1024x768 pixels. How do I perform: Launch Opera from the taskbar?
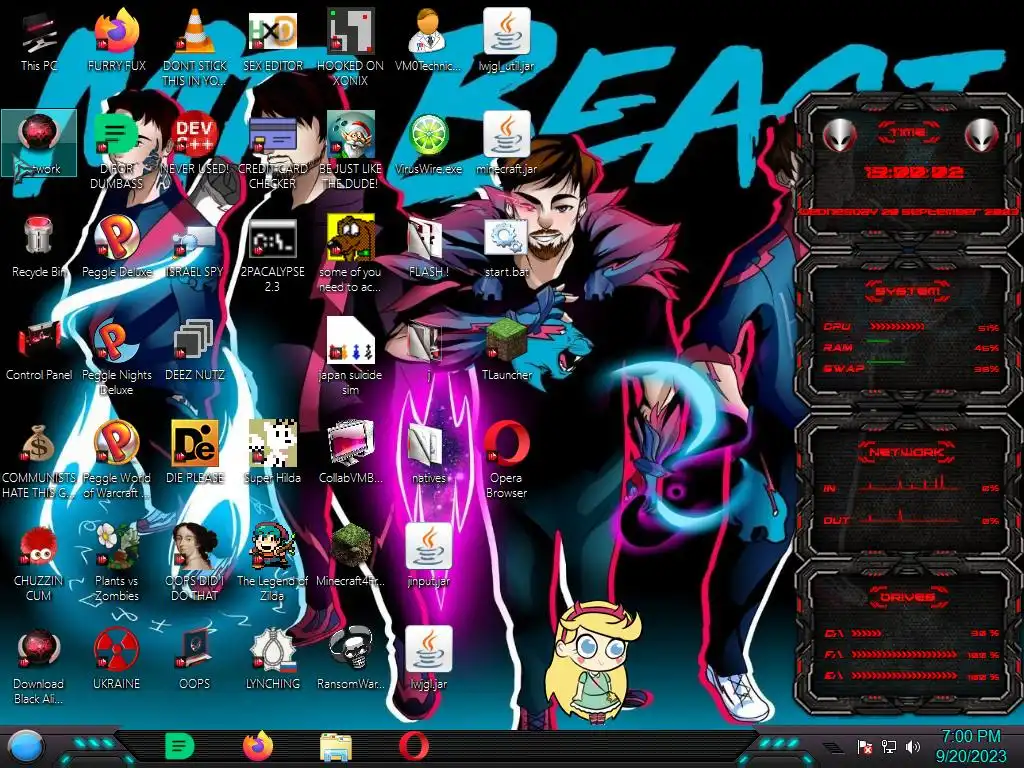[x=414, y=747]
